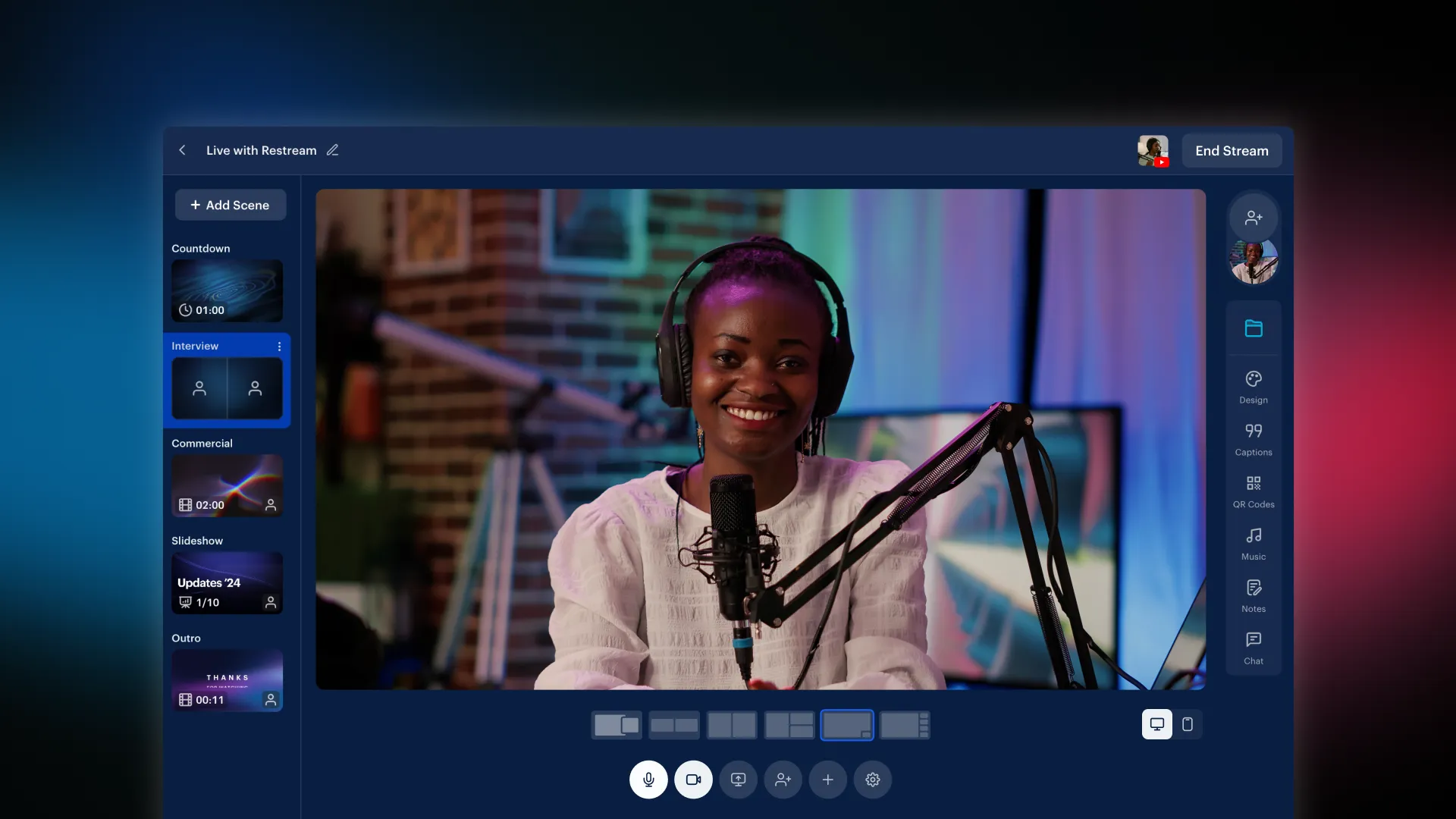Click End Stream

(1231, 150)
